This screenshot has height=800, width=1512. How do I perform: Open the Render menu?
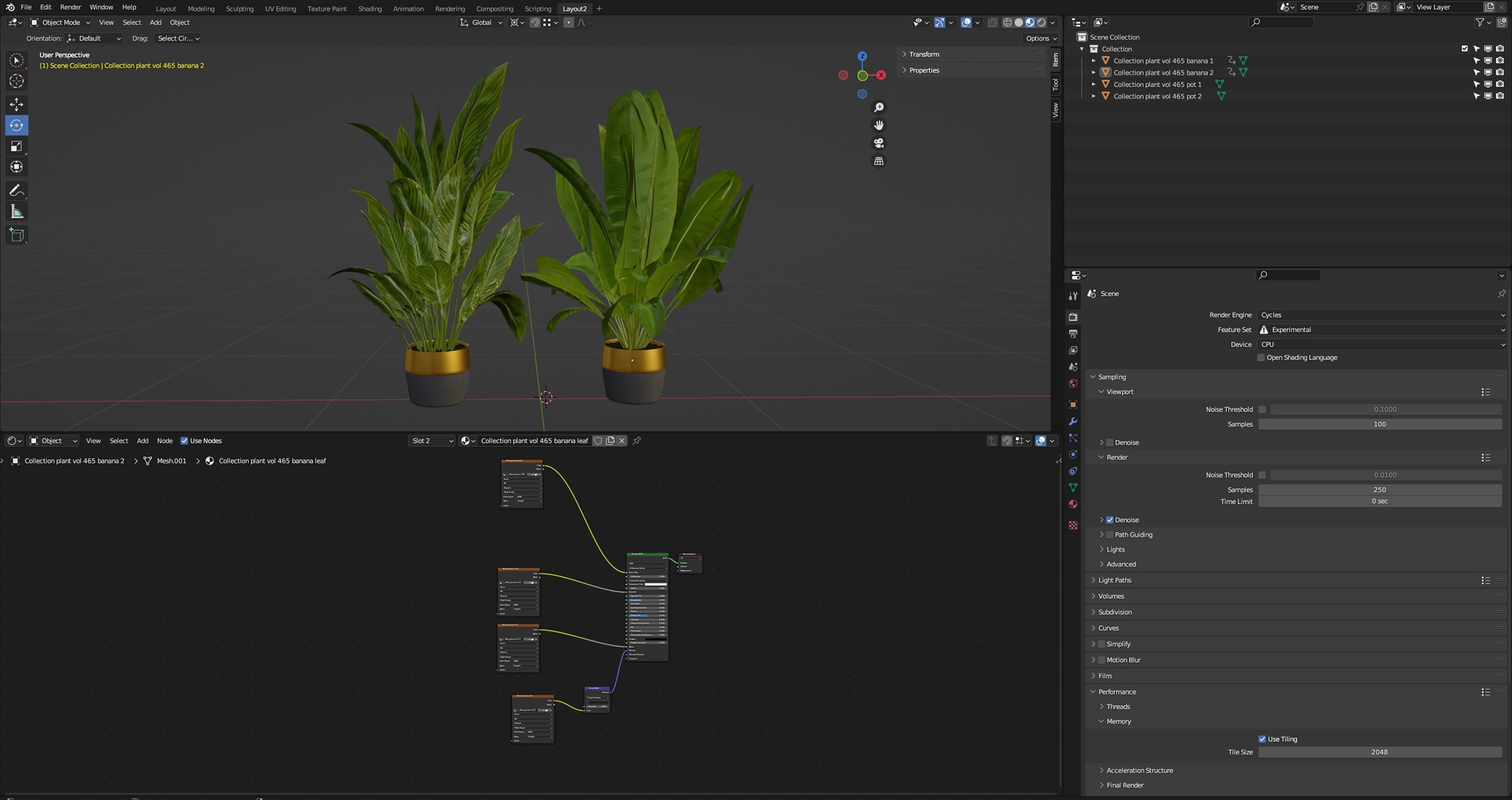[70, 7]
